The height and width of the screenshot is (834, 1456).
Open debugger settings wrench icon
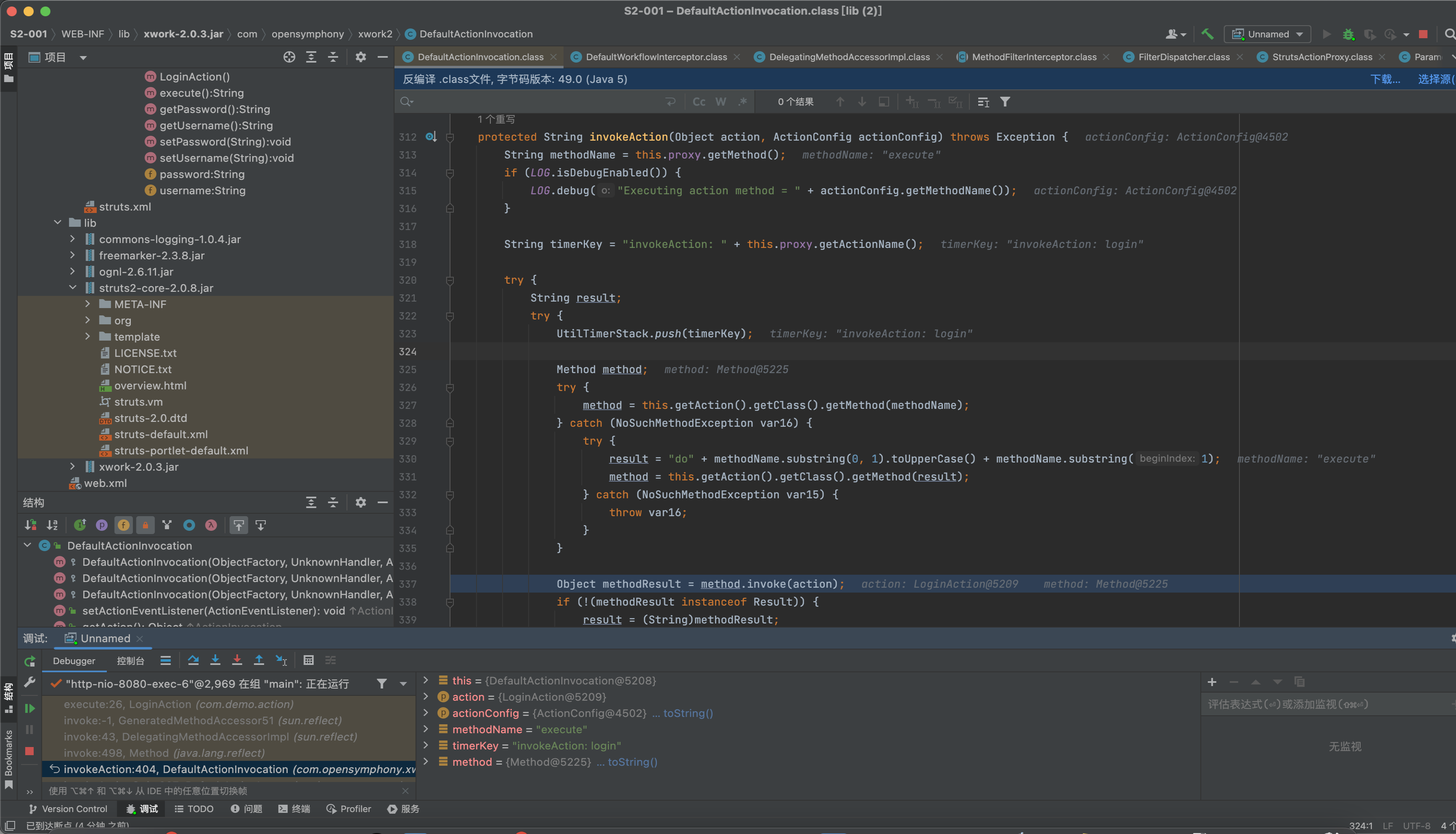click(x=30, y=682)
